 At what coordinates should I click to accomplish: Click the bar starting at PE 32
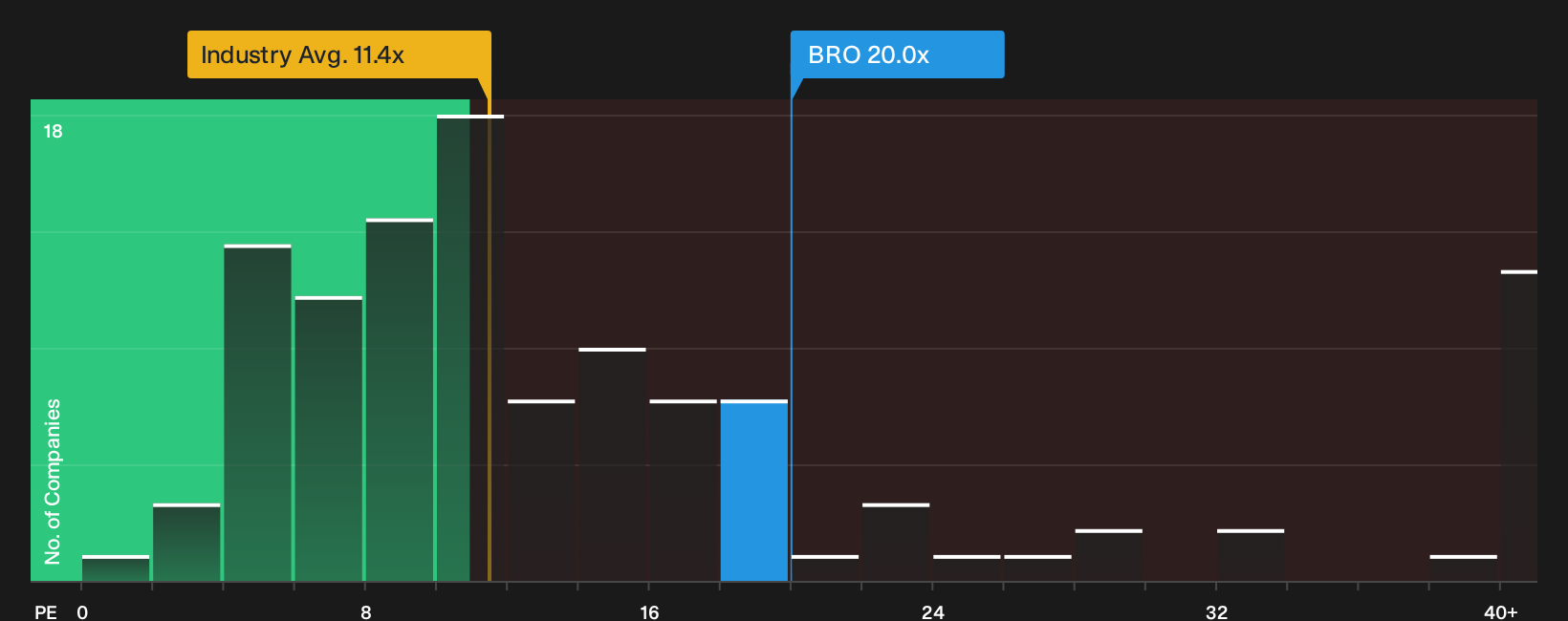(x=1251, y=555)
